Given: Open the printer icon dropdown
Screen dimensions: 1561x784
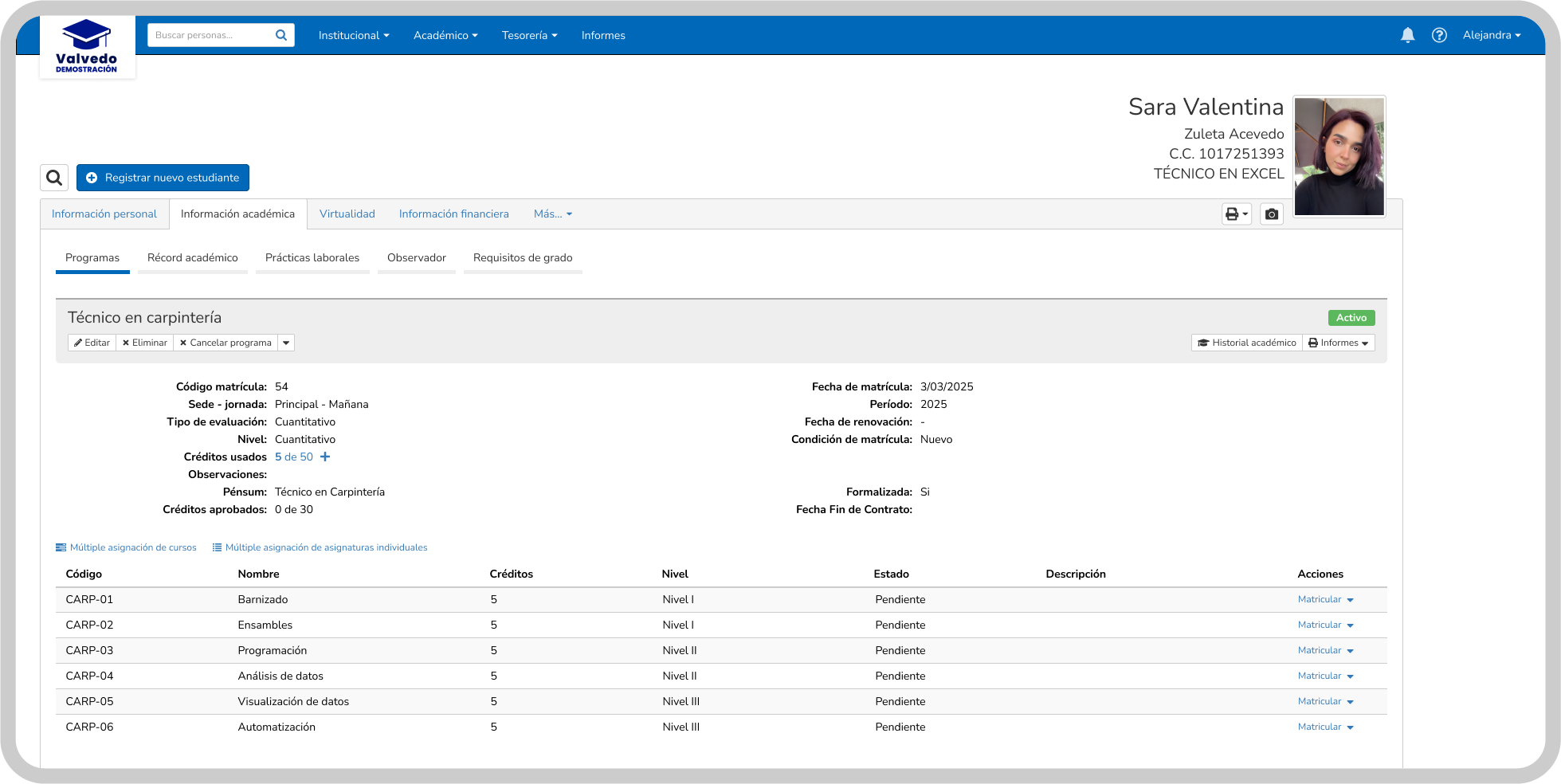Looking at the screenshot, I should (1236, 214).
